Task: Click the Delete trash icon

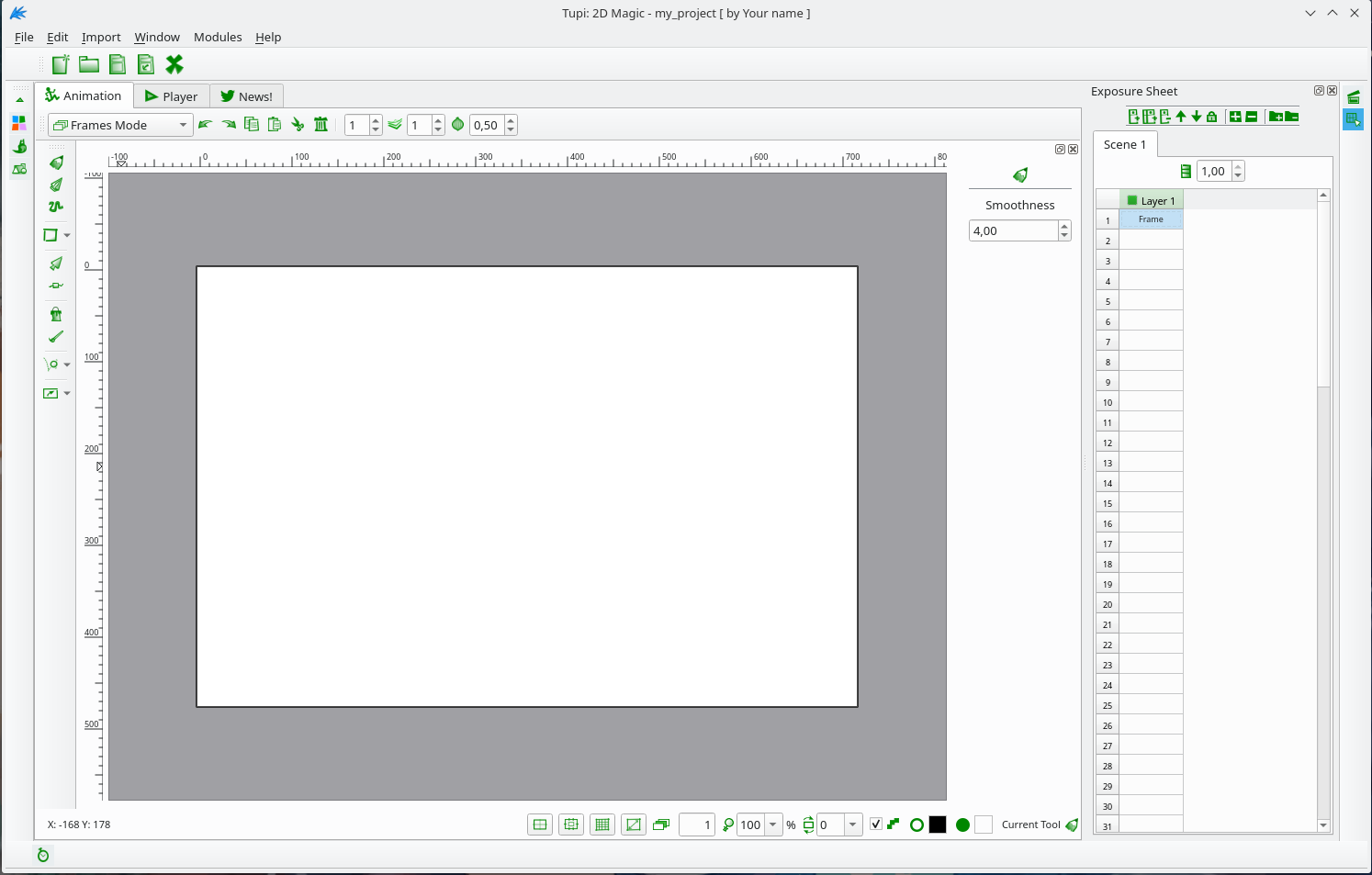Action: (321, 125)
